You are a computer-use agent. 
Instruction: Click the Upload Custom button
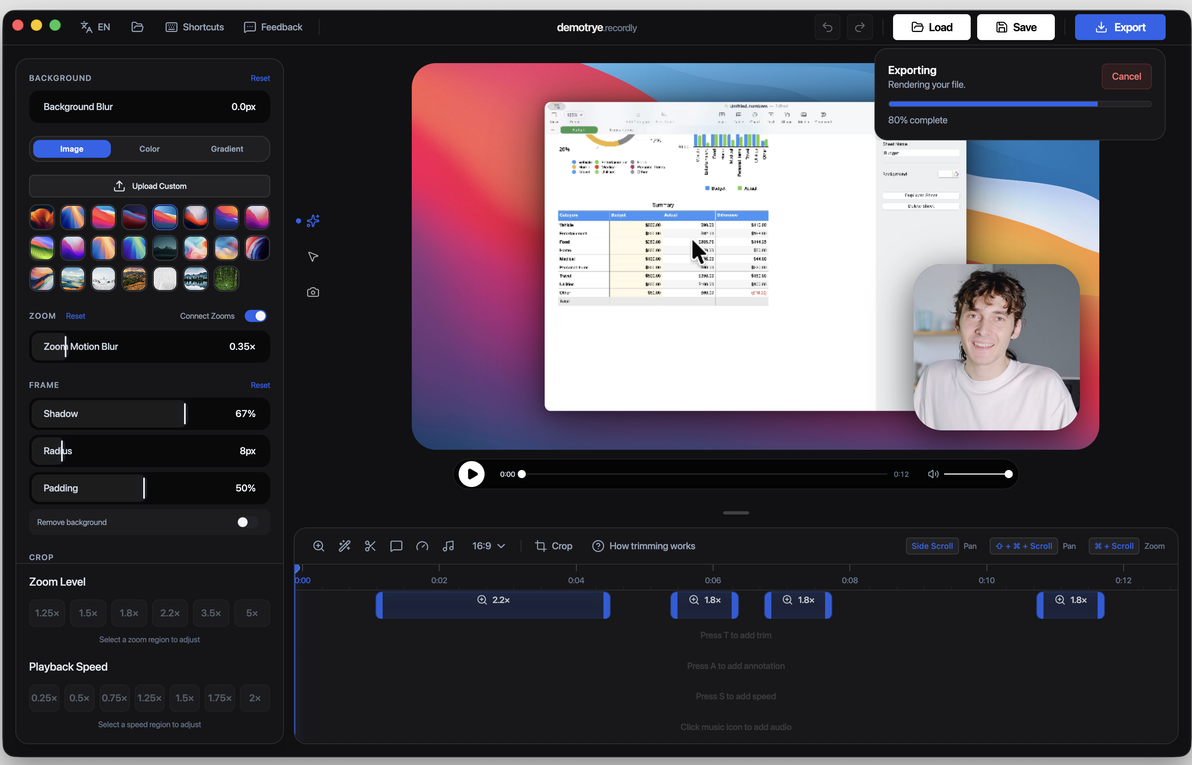[149, 186]
